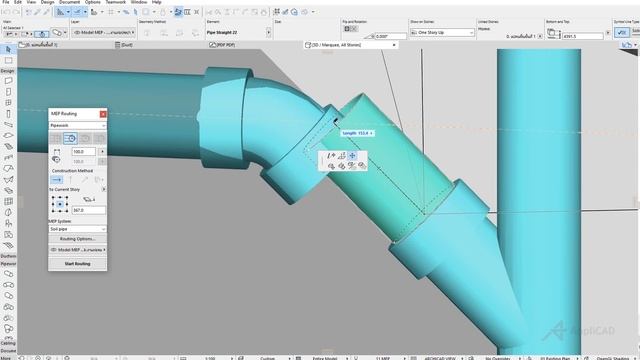Open the Pipework dropdown in MEP Routing
640x360 pixels.
point(78,125)
